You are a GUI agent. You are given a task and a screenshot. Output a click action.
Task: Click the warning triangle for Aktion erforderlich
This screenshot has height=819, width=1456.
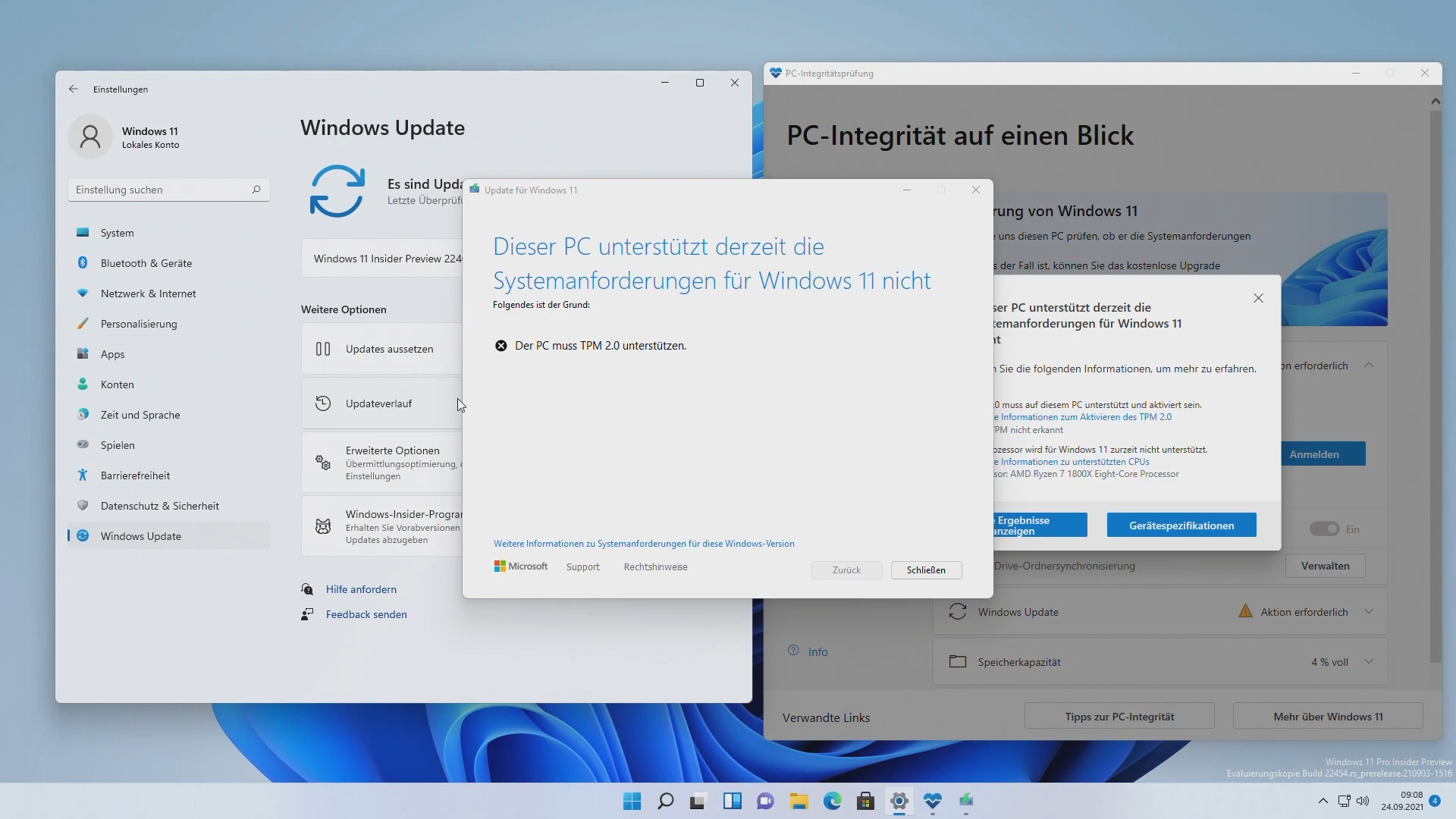coord(1245,611)
